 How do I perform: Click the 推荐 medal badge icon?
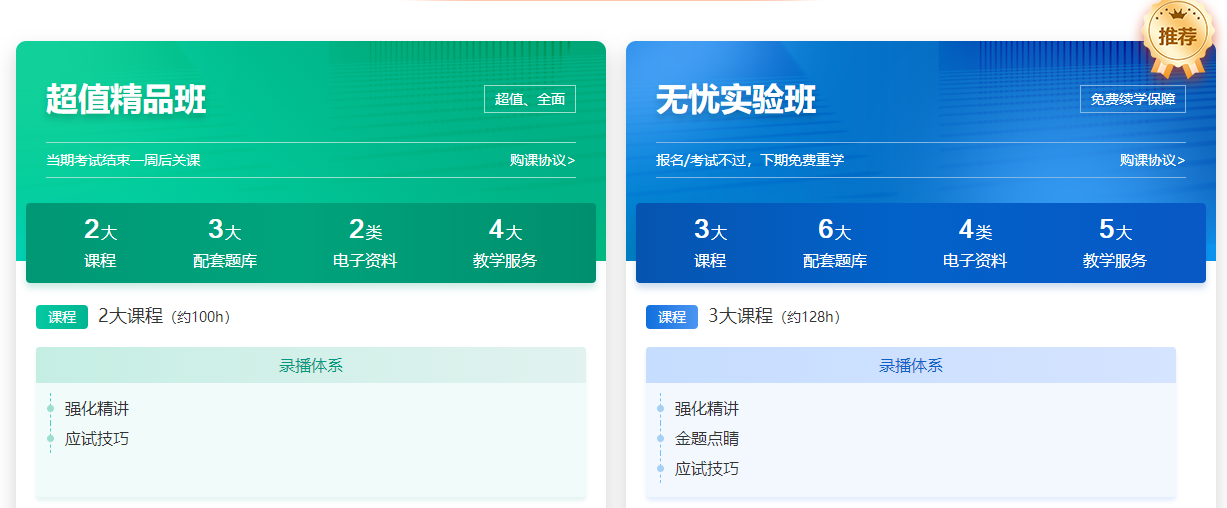(1177, 37)
